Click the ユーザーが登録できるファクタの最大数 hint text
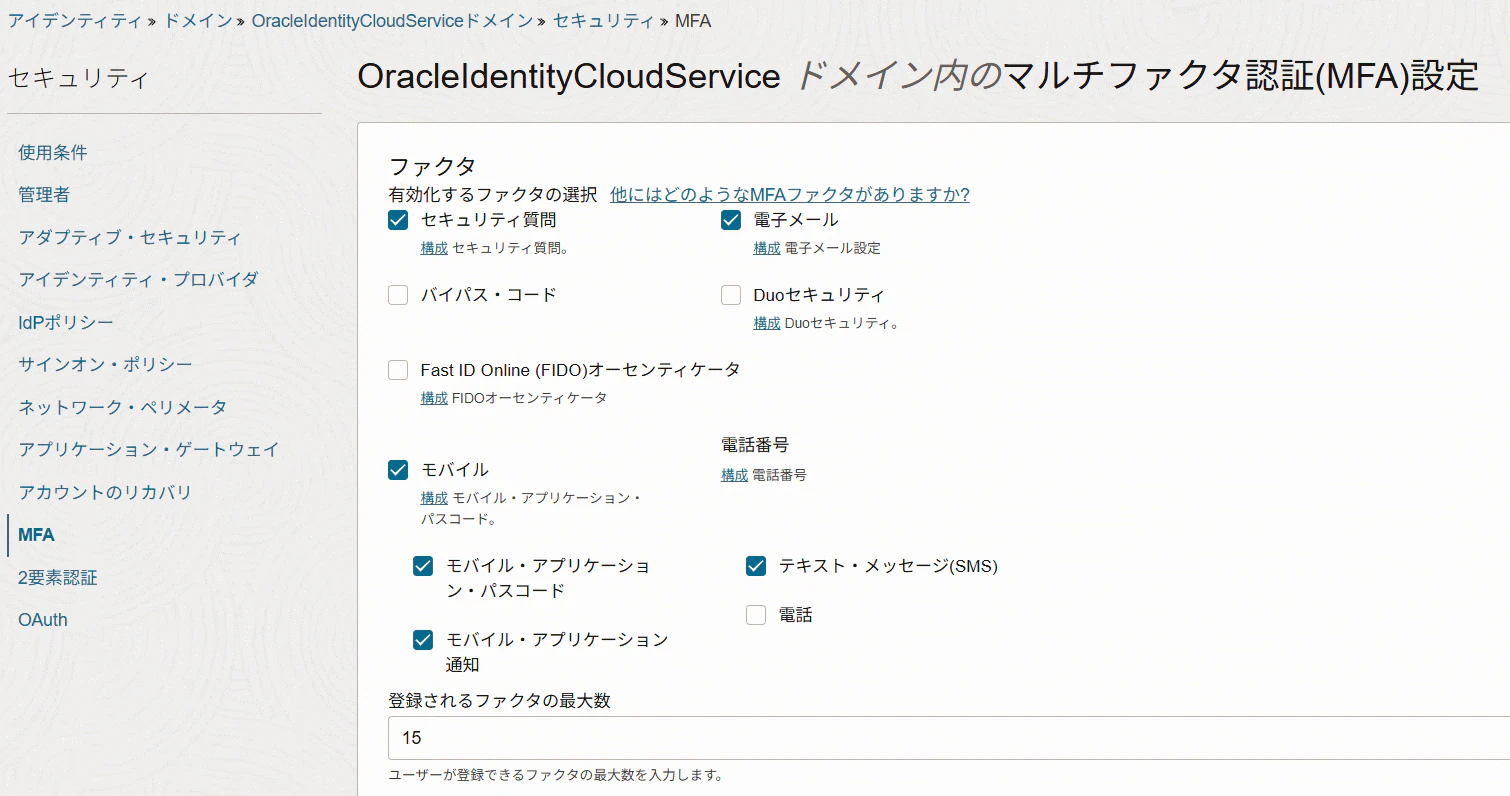Image resolution: width=1510 pixels, height=796 pixels. click(x=555, y=775)
